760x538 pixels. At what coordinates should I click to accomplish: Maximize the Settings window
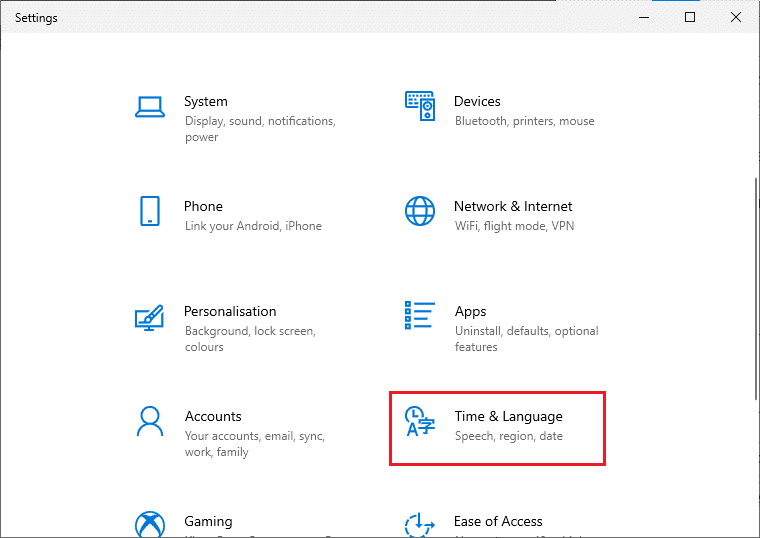point(690,17)
